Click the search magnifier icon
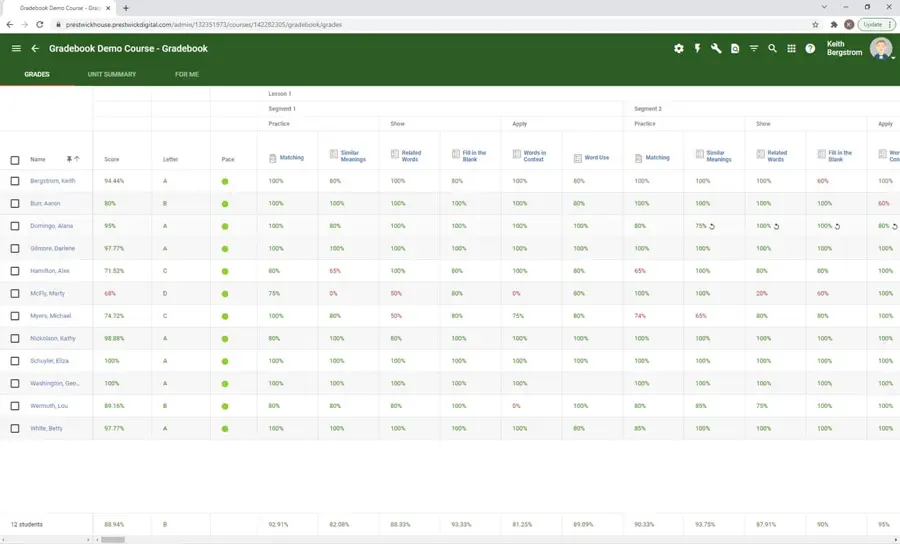Screen dimensions: 900x544 click(x=772, y=48)
